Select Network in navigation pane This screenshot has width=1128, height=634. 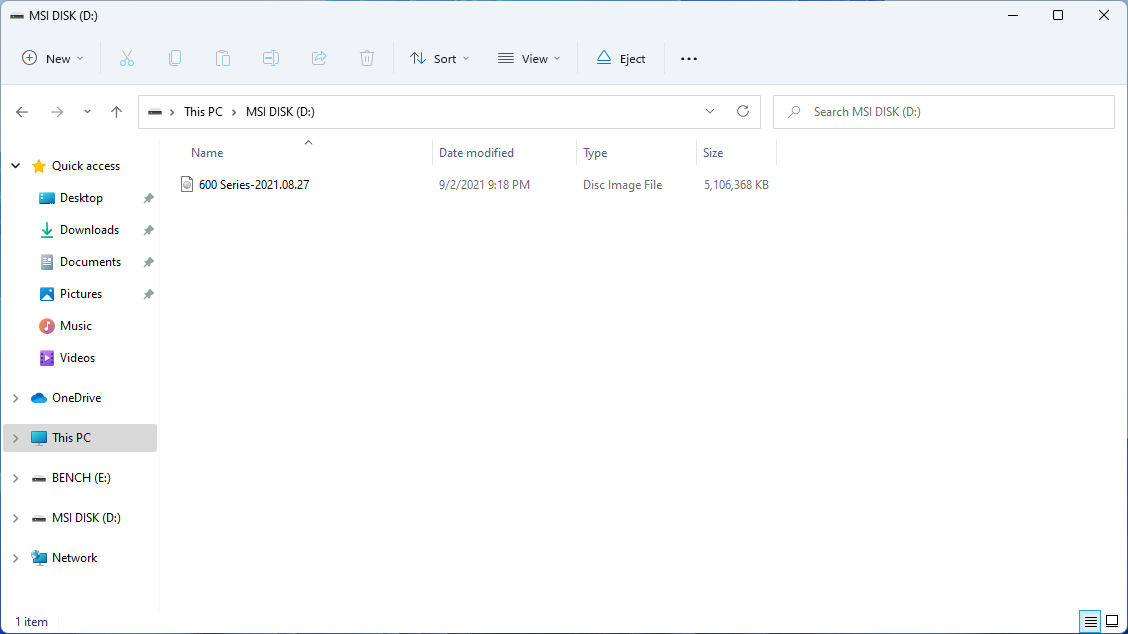pos(75,558)
